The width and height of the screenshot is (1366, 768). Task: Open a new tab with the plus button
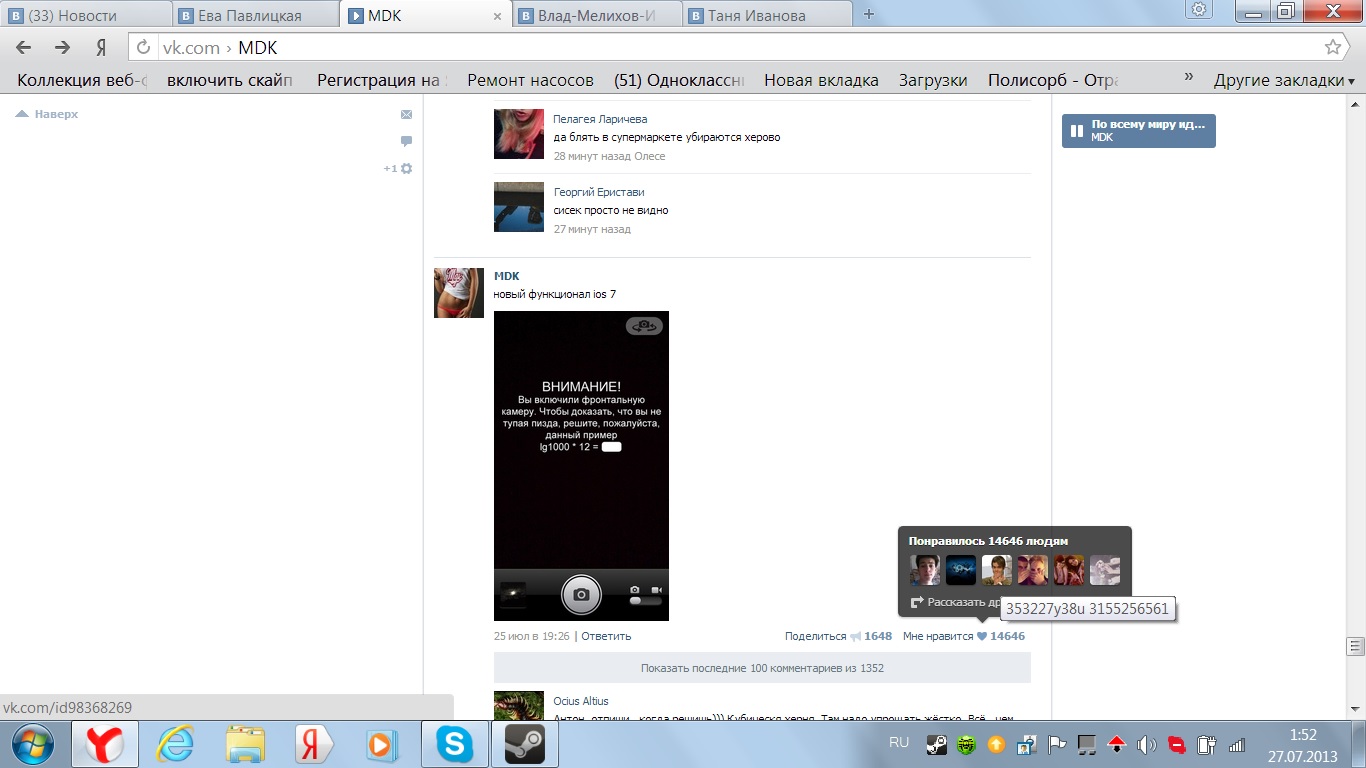(868, 14)
